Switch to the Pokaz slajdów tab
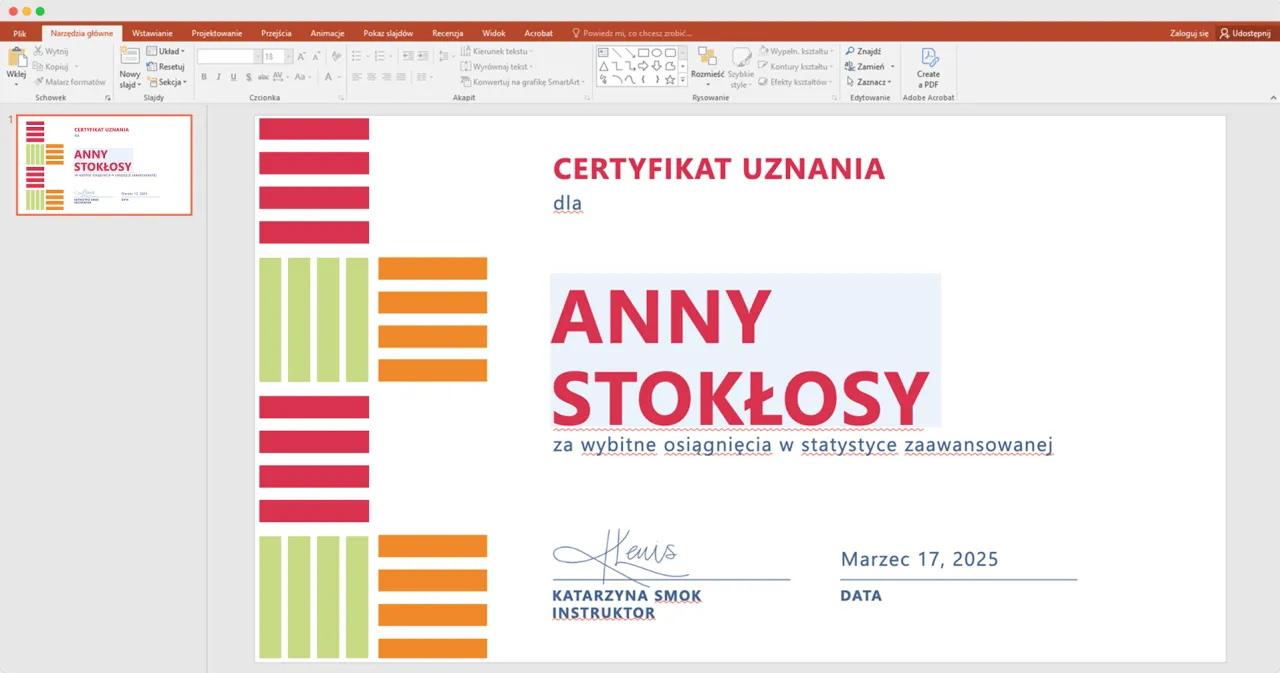 (x=388, y=33)
